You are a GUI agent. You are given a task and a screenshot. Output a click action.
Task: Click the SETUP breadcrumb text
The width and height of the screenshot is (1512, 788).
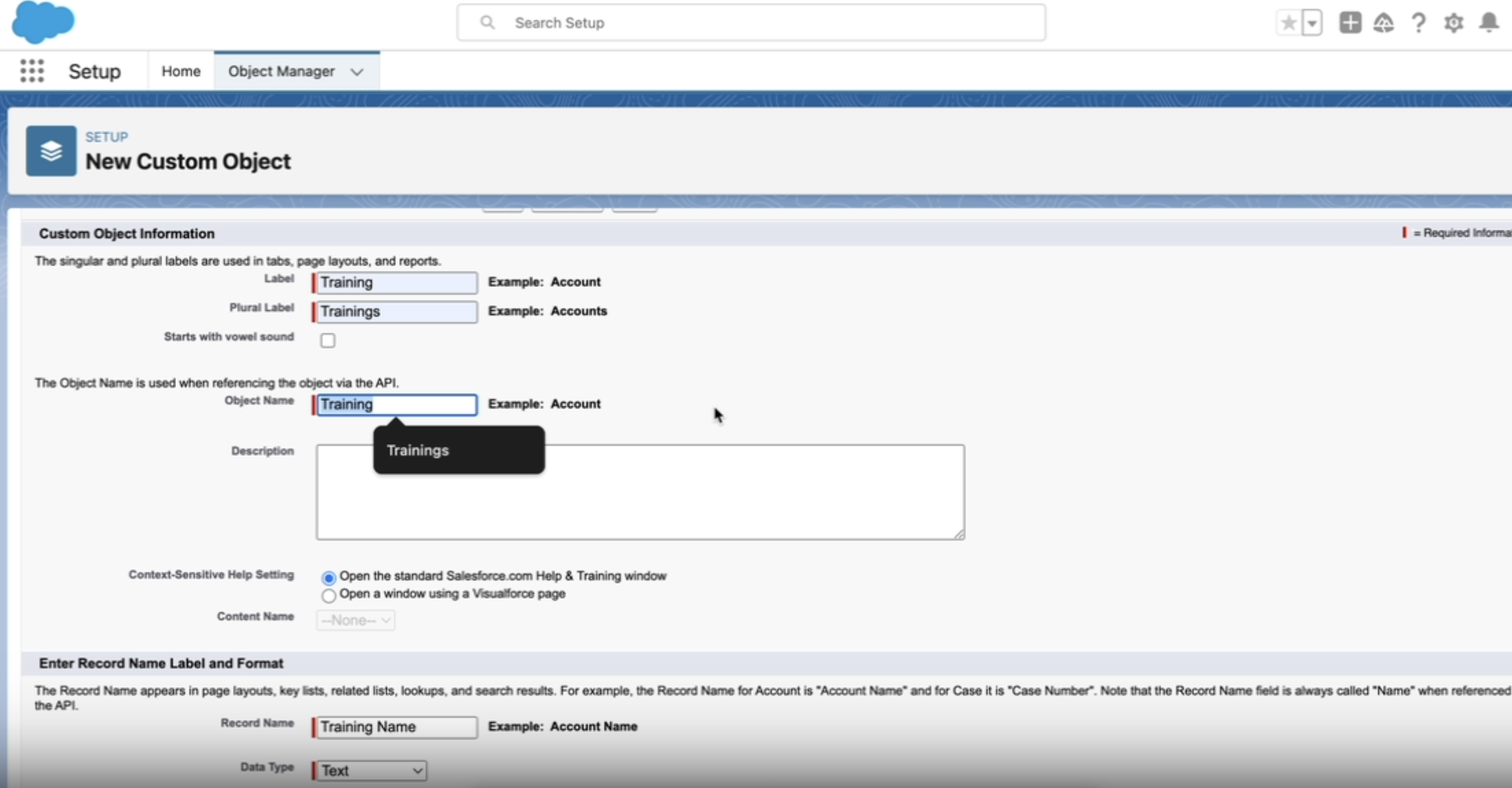pyautogui.click(x=107, y=137)
